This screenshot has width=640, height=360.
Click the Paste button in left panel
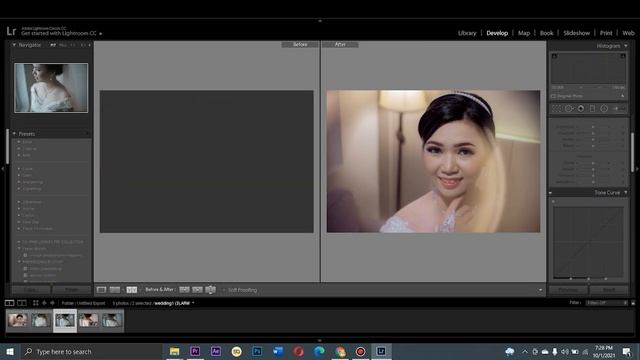coord(72,290)
